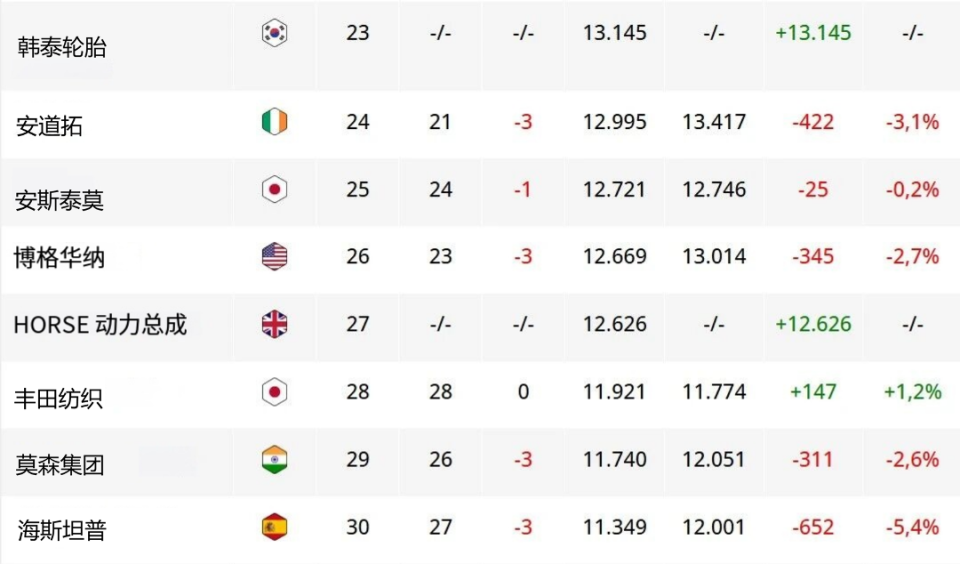Viewport: 960px width, 564px height.
Task: Click the India flag beside 莫森集团
Action: click(x=274, y=459)
